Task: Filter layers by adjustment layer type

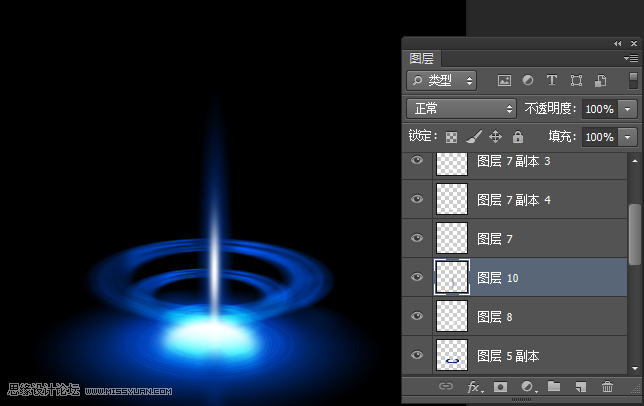Action: (x=528, y=80)
